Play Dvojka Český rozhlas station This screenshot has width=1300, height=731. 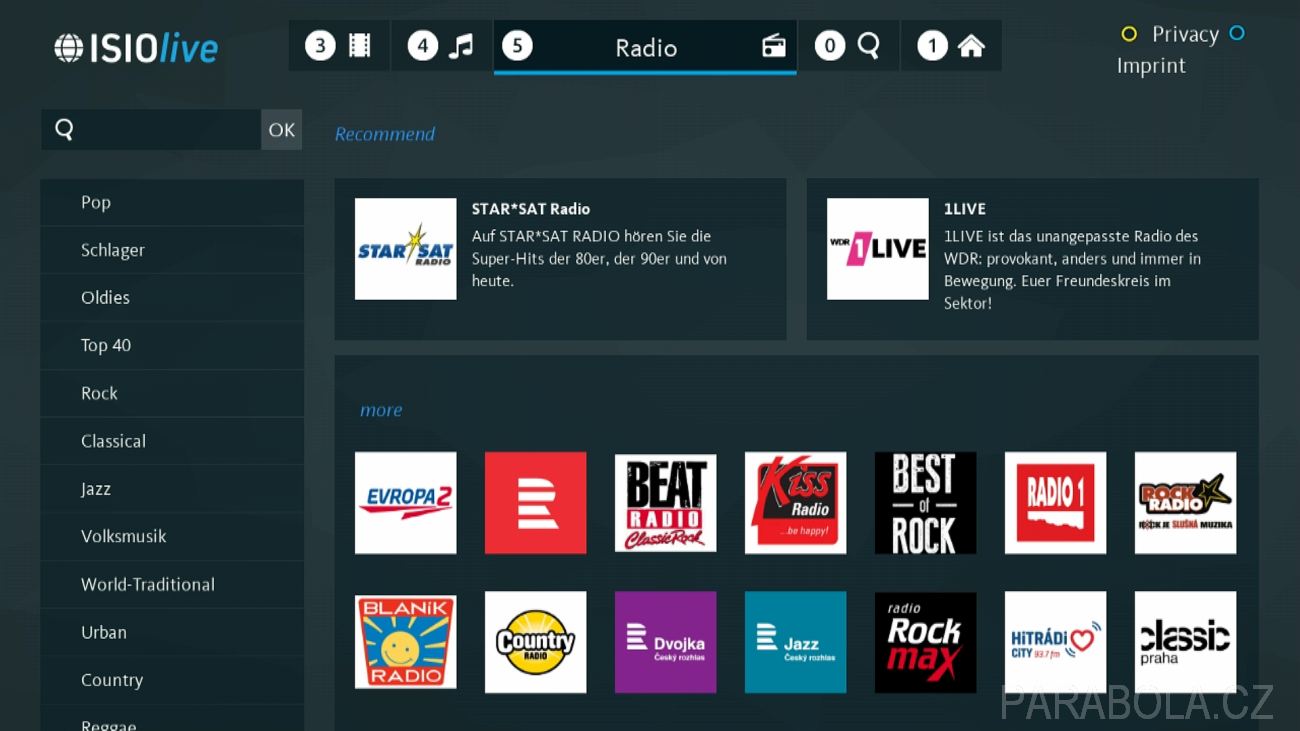pyautogui.click(x=665, y=642)
